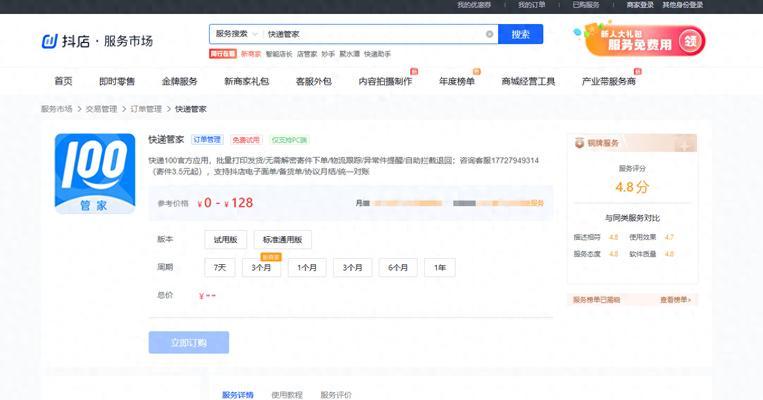
Task: Click 服务市场 in the breadcrumb
Action: coord(56,109)
